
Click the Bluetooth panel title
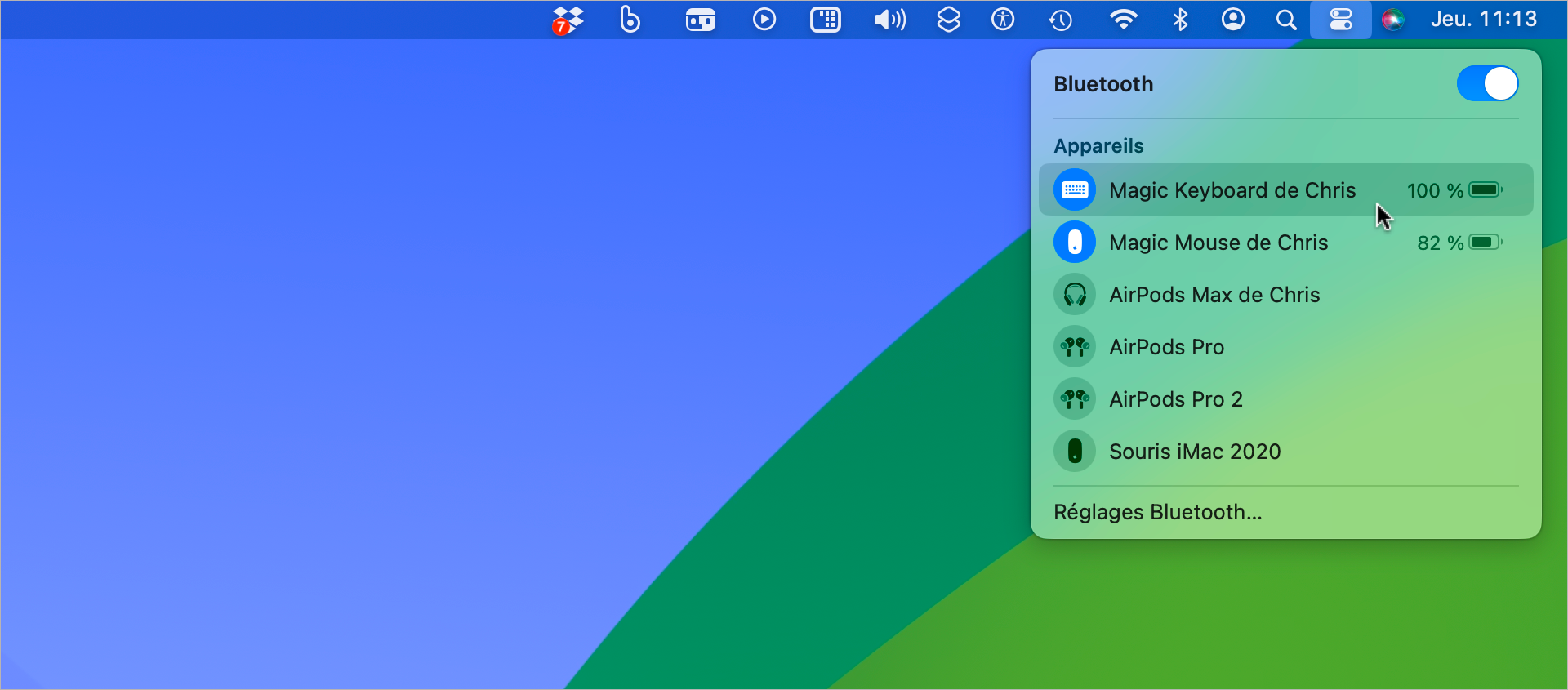(x=1103, y=84)
